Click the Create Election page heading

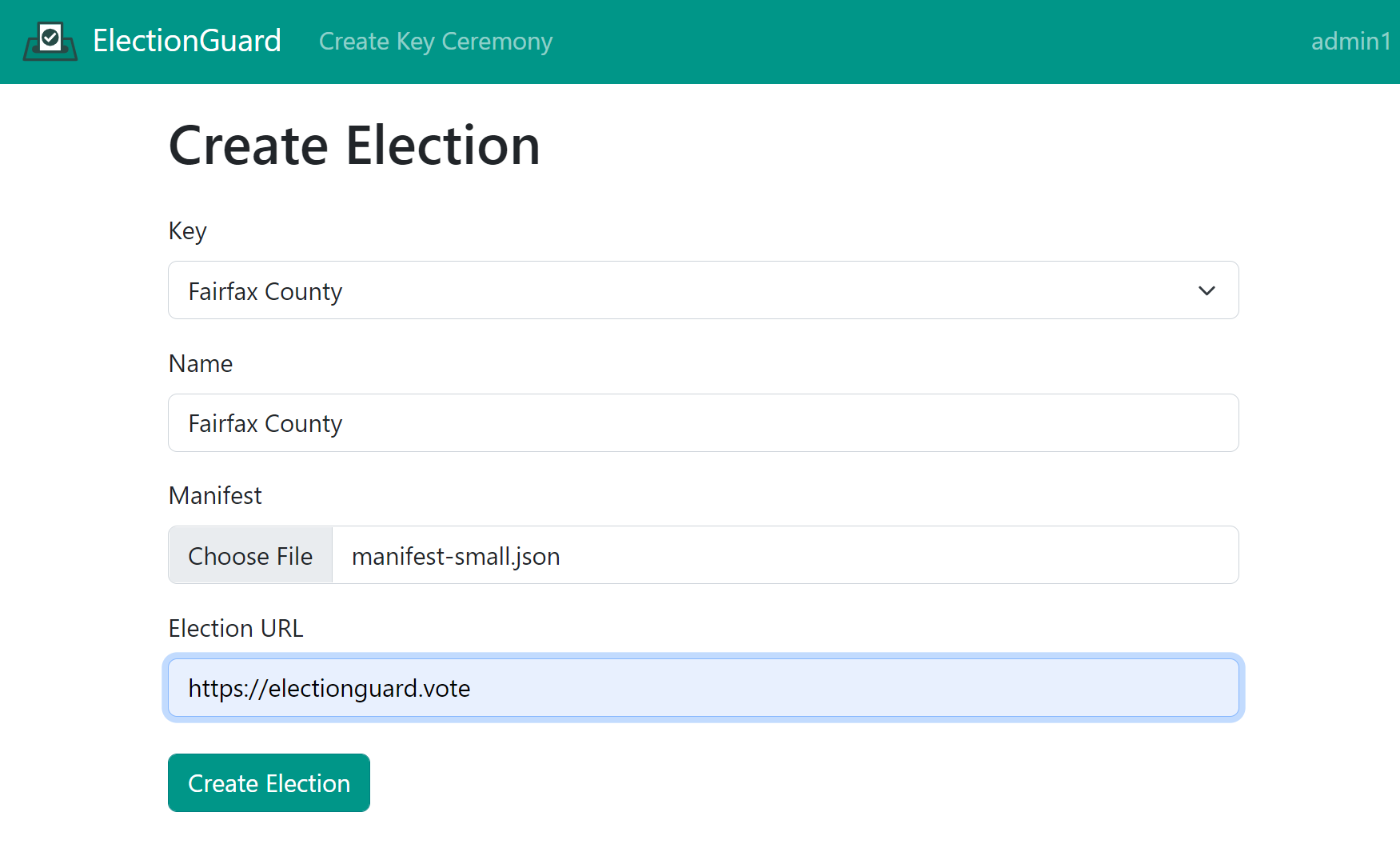354,146
